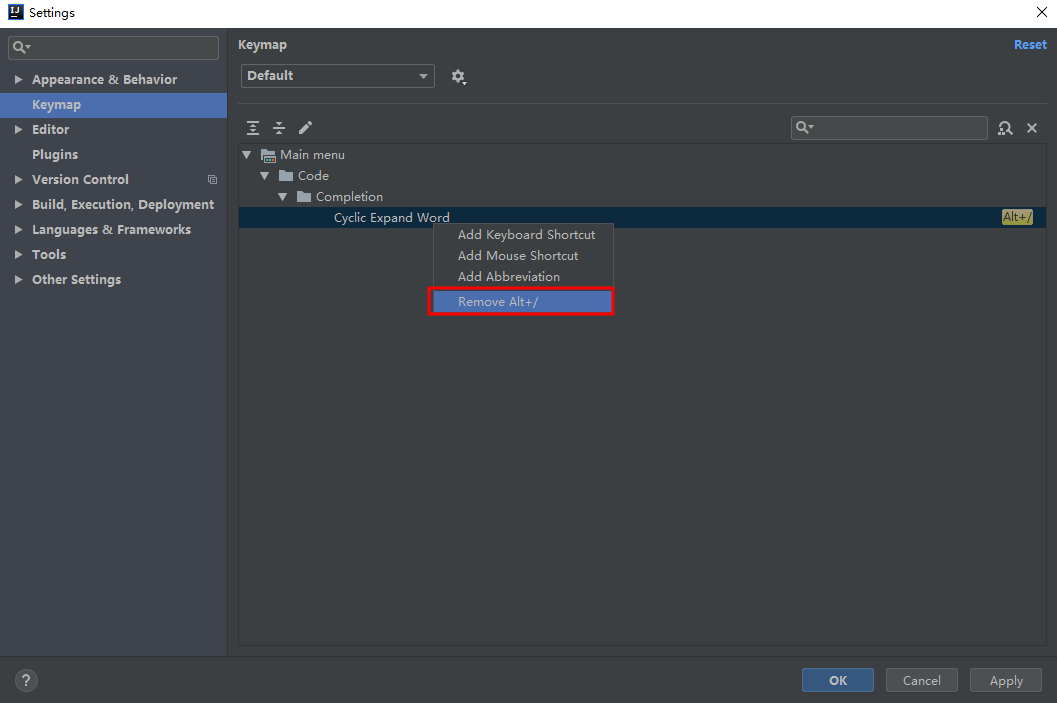Open Build, Execution, Deployment settings
This screenshot has height=703, width=1057.
[123, 204]
